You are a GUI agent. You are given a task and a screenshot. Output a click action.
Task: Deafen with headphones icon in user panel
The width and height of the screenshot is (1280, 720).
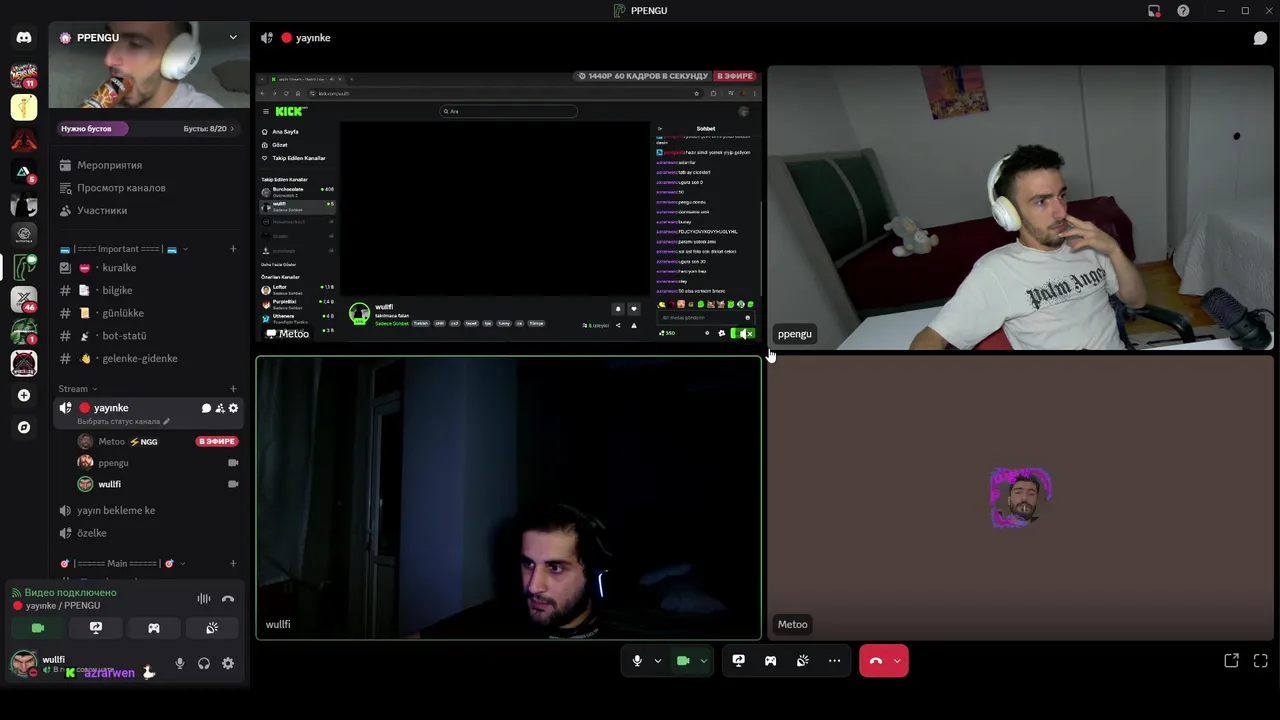pos(204,663)
